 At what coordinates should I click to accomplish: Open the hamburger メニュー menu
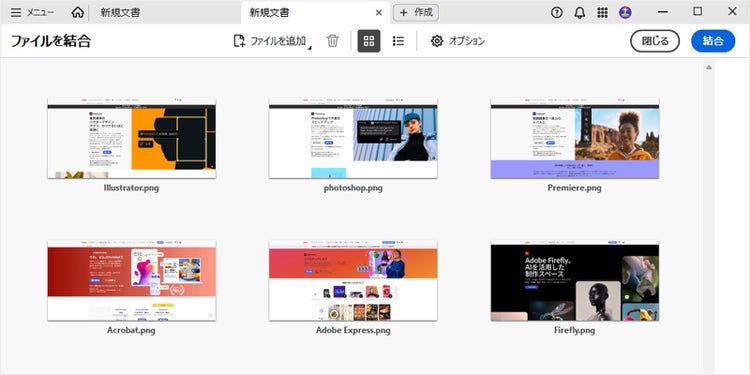click(x=32, y=12)
